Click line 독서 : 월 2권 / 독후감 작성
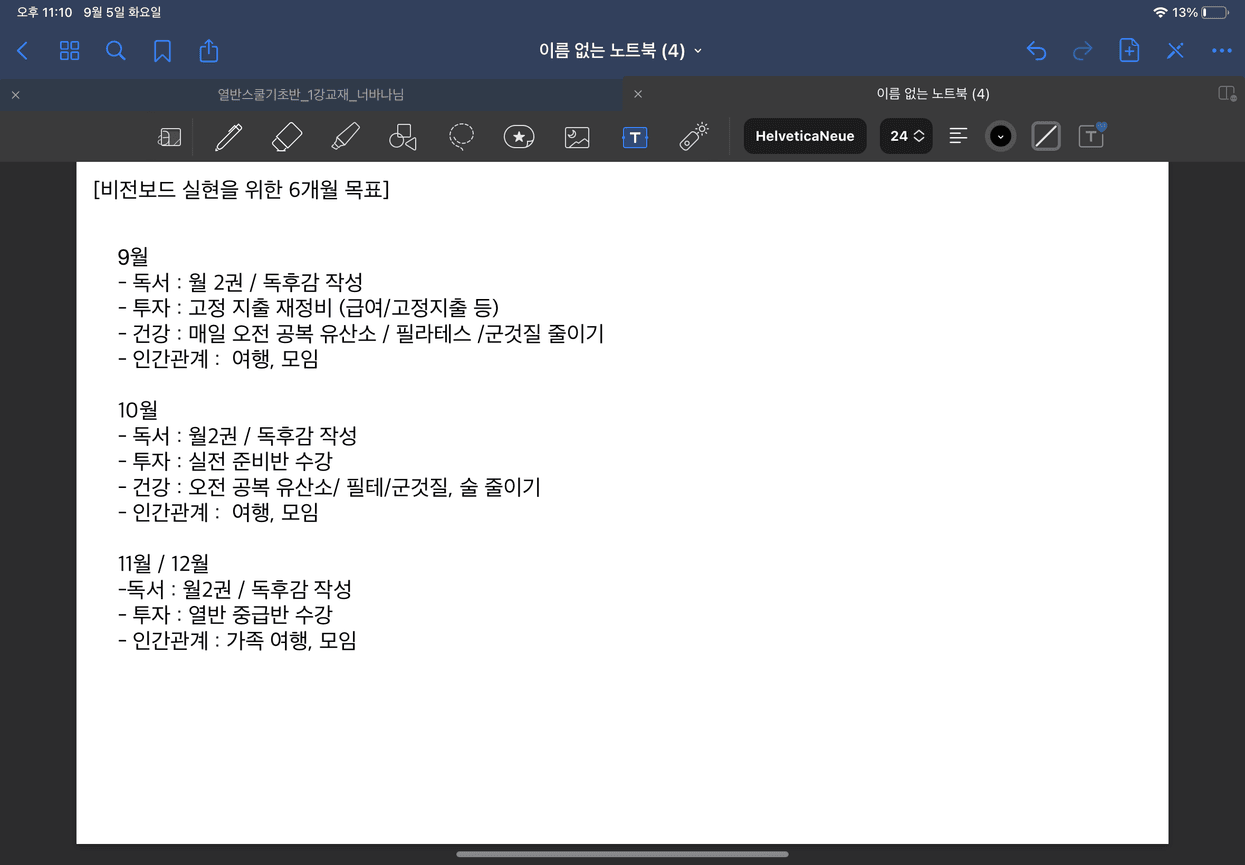 (x=240, y=283)
